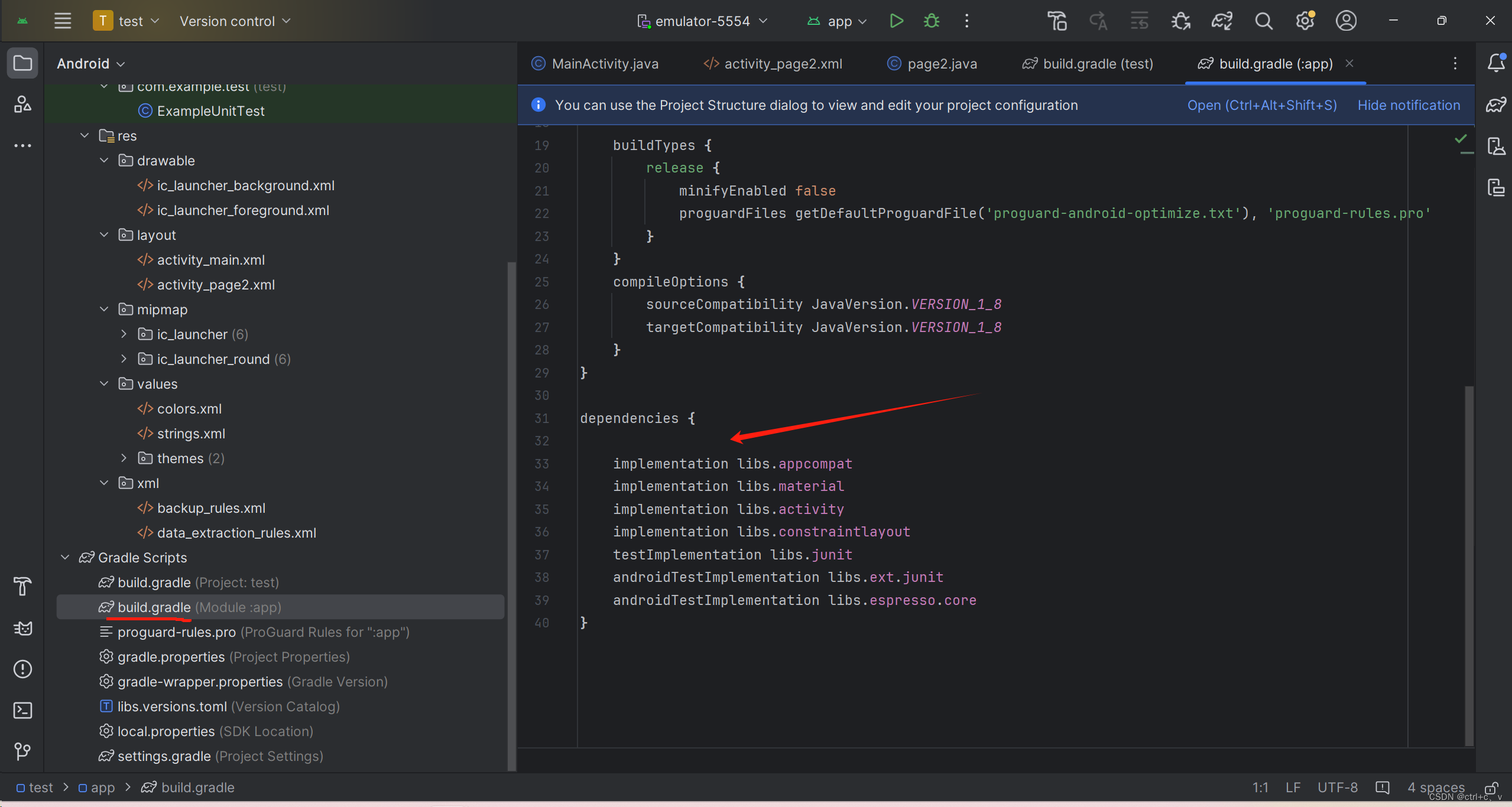Collapse the Gradle Scripts node

pos(65,557)
